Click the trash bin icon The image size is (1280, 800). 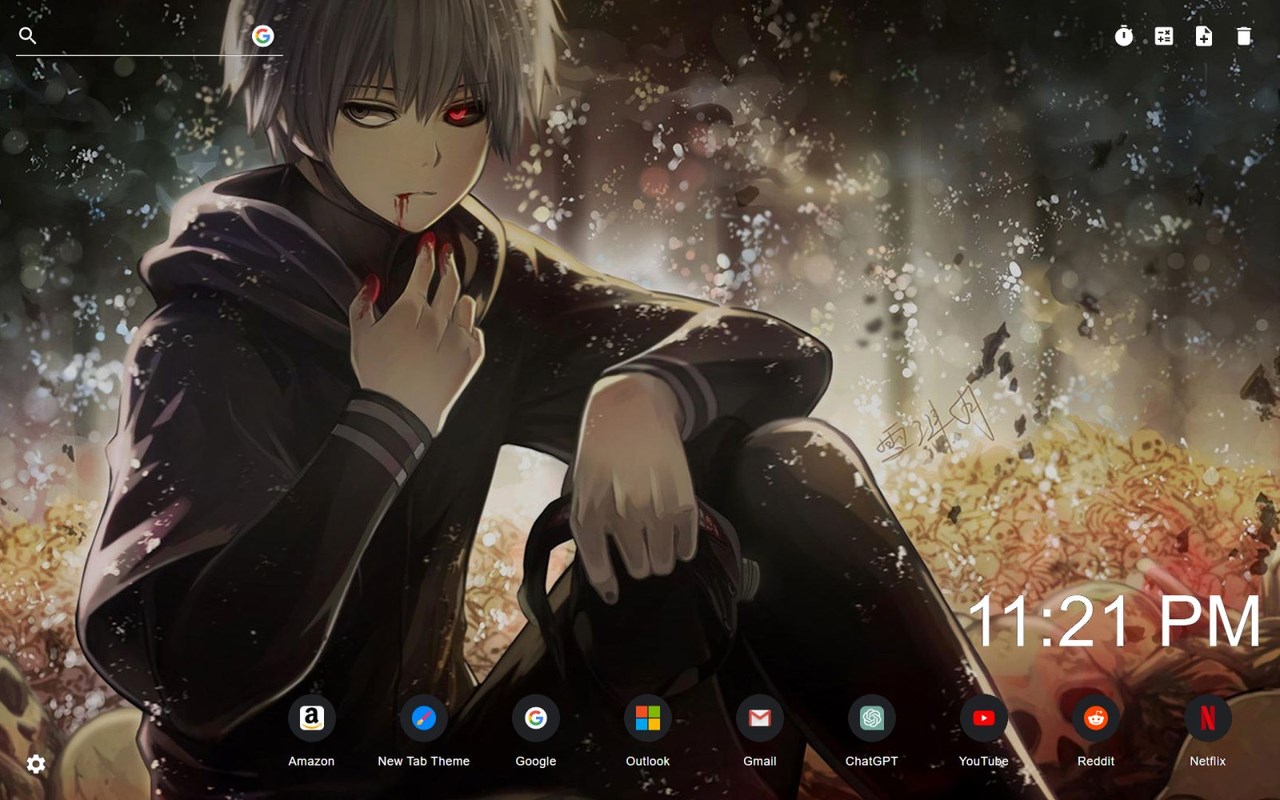pos(1244,36)
